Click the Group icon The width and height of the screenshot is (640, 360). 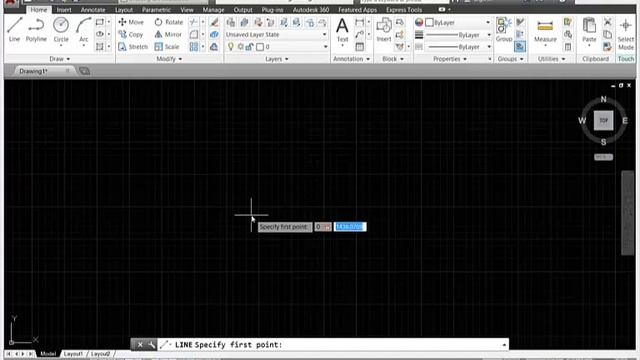pos(504,29)
